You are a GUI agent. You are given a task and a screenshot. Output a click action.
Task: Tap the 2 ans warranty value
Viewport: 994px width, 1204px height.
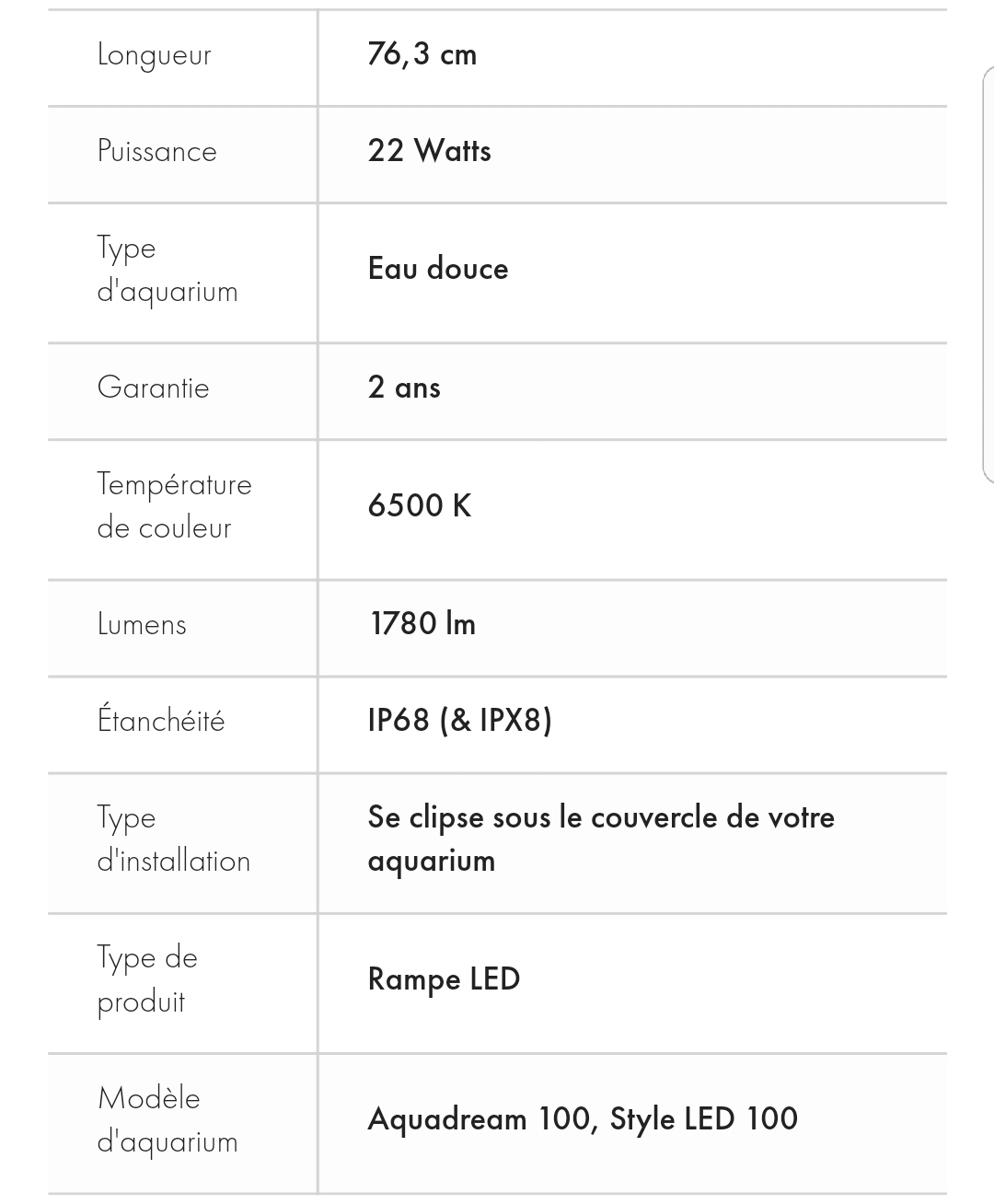point(404,388)
